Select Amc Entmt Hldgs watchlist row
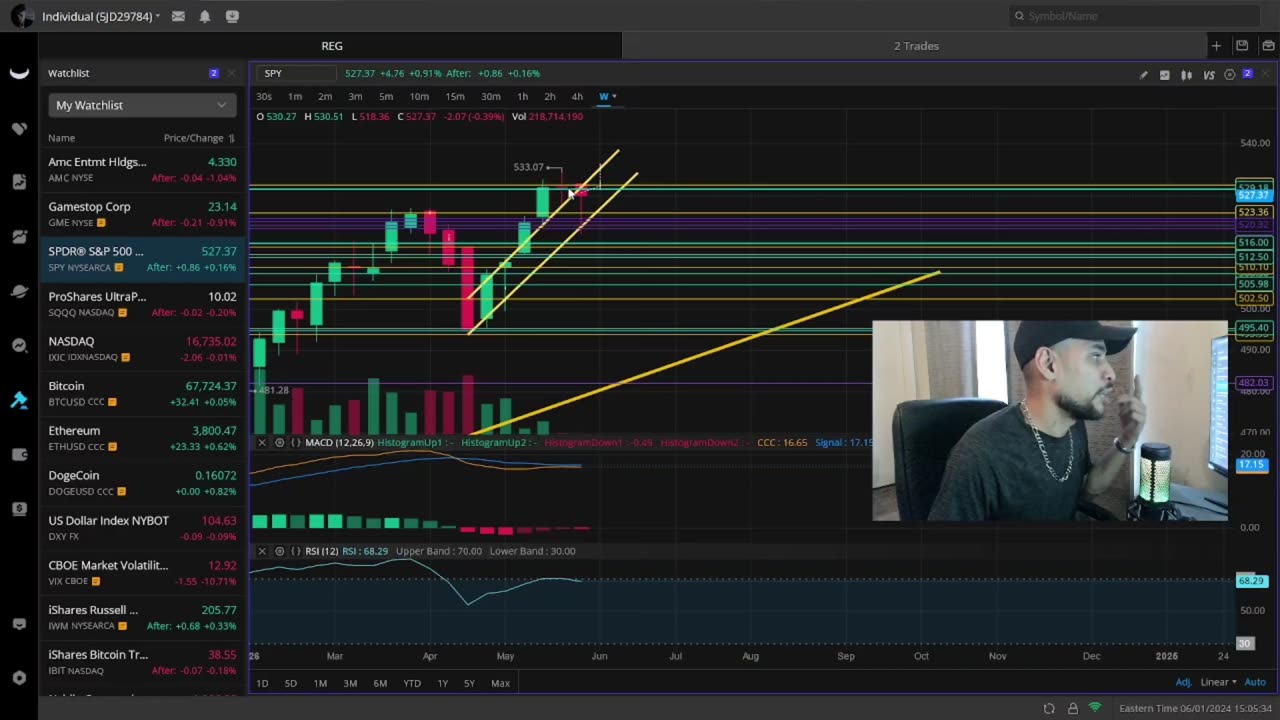 click(142, 169)
